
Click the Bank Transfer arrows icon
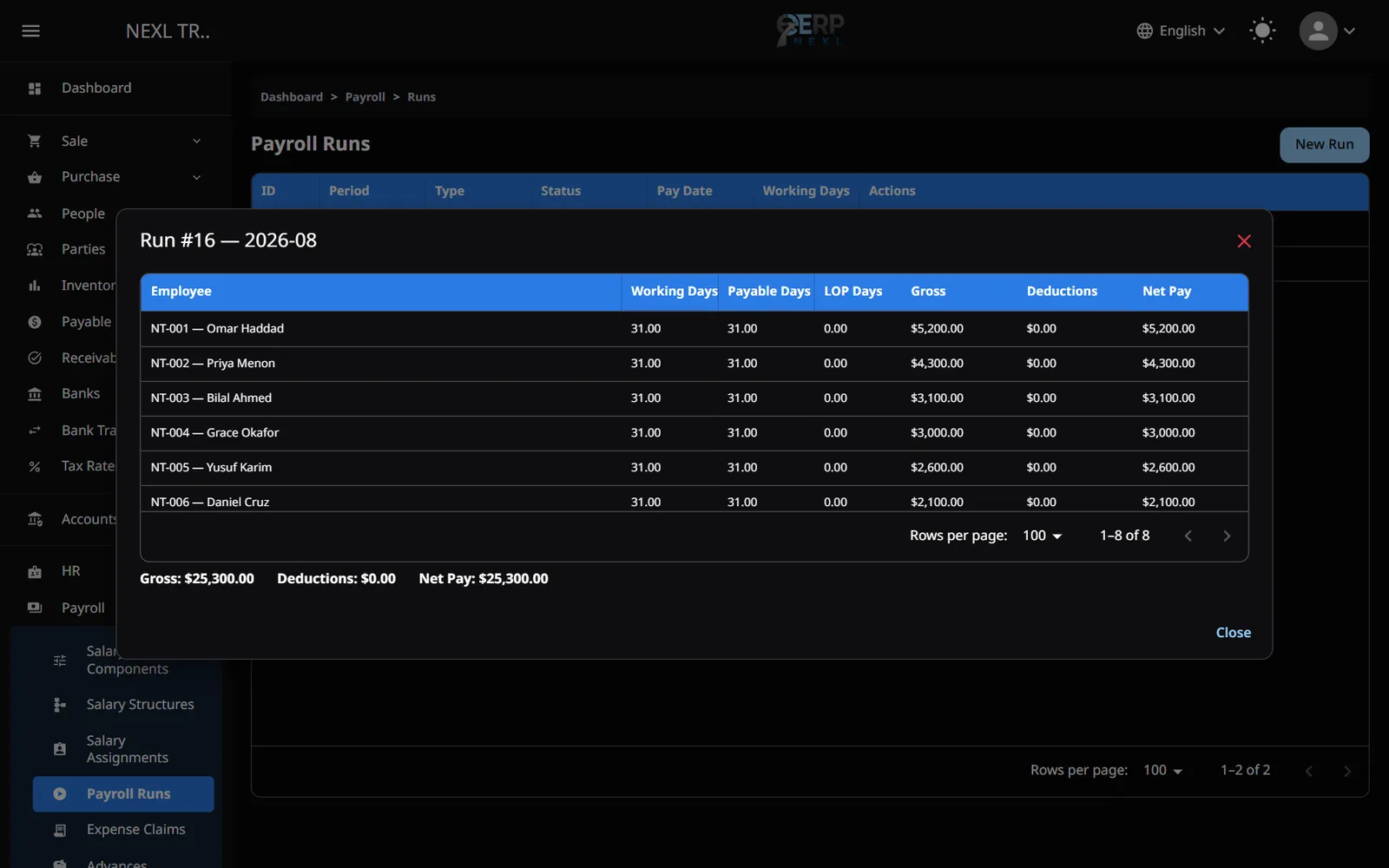coord(35,431)
